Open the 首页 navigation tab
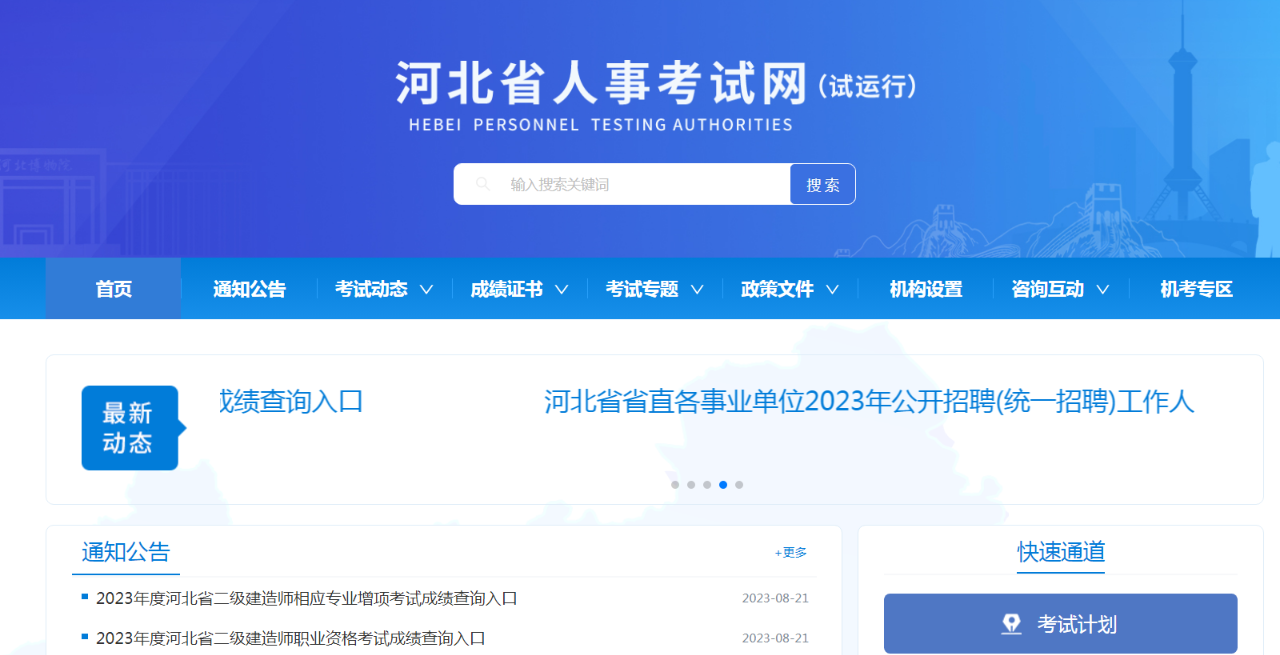 point(114,289)
